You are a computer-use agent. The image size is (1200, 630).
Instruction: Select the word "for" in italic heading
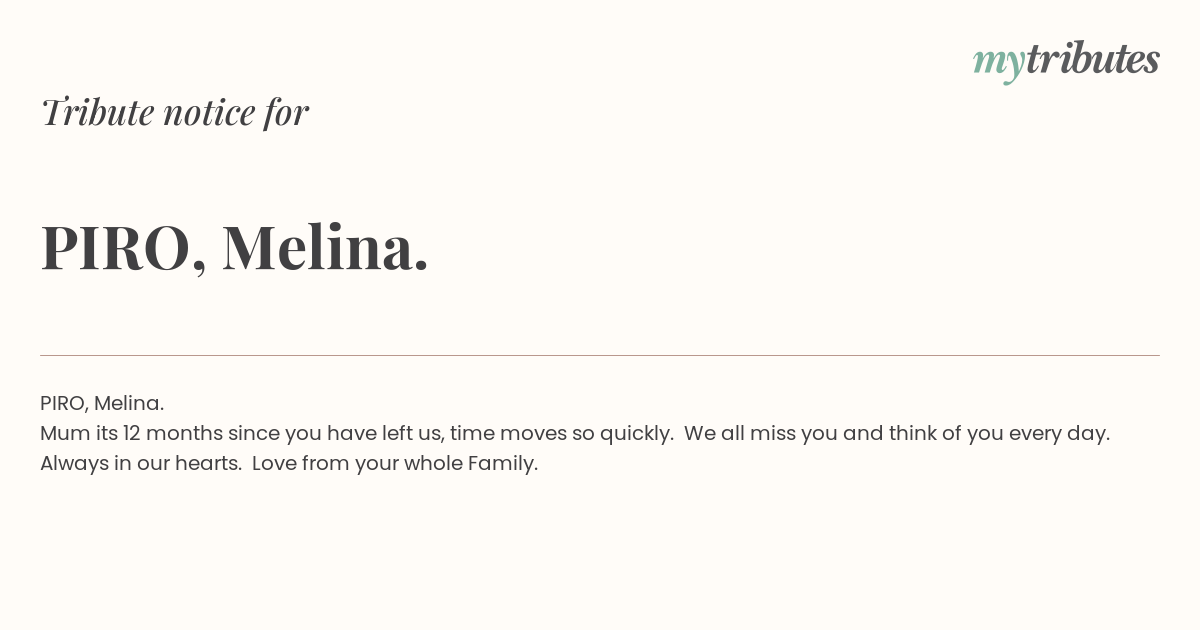point(286,112)
